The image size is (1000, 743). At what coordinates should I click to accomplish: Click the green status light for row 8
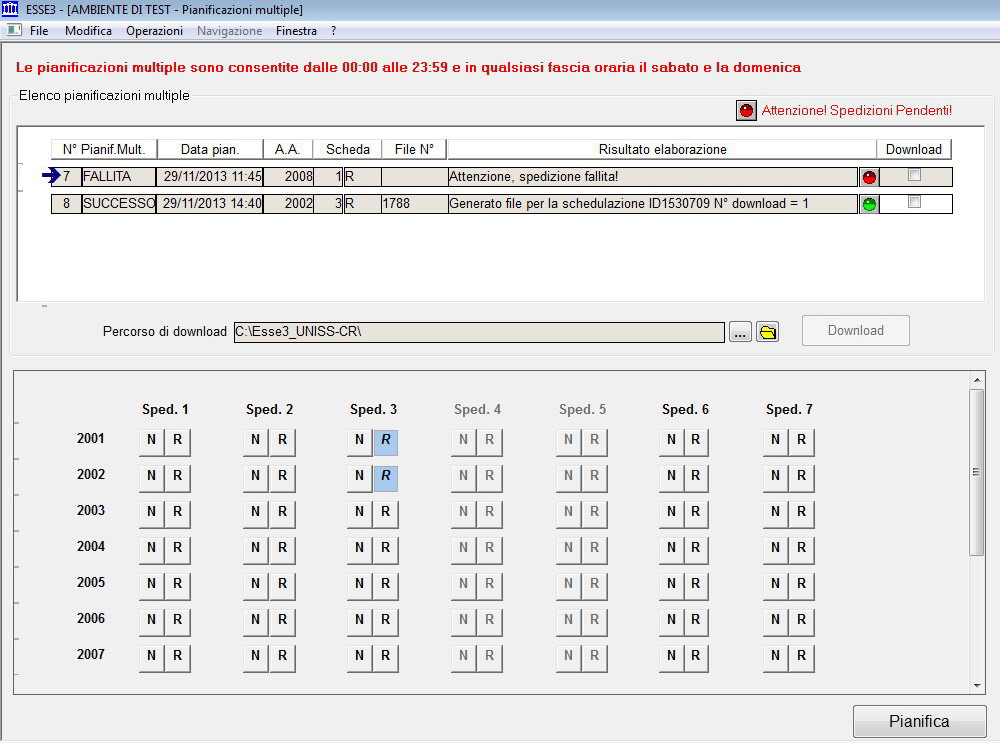point(869,204)
